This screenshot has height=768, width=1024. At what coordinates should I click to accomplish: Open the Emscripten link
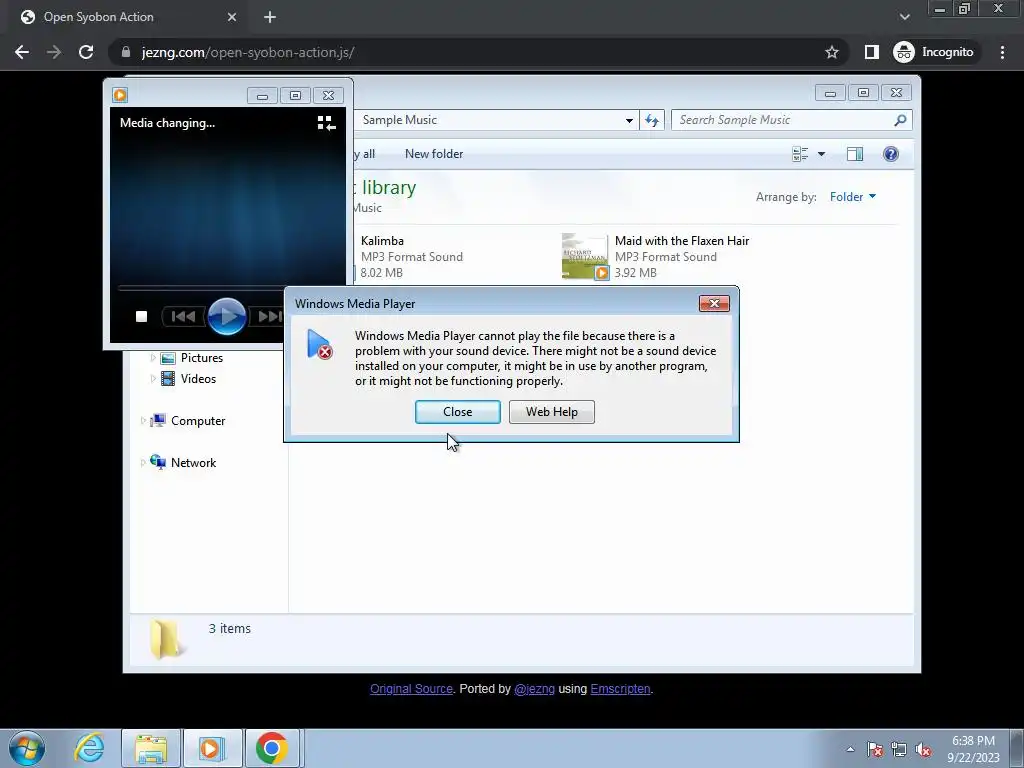point(620,689)
